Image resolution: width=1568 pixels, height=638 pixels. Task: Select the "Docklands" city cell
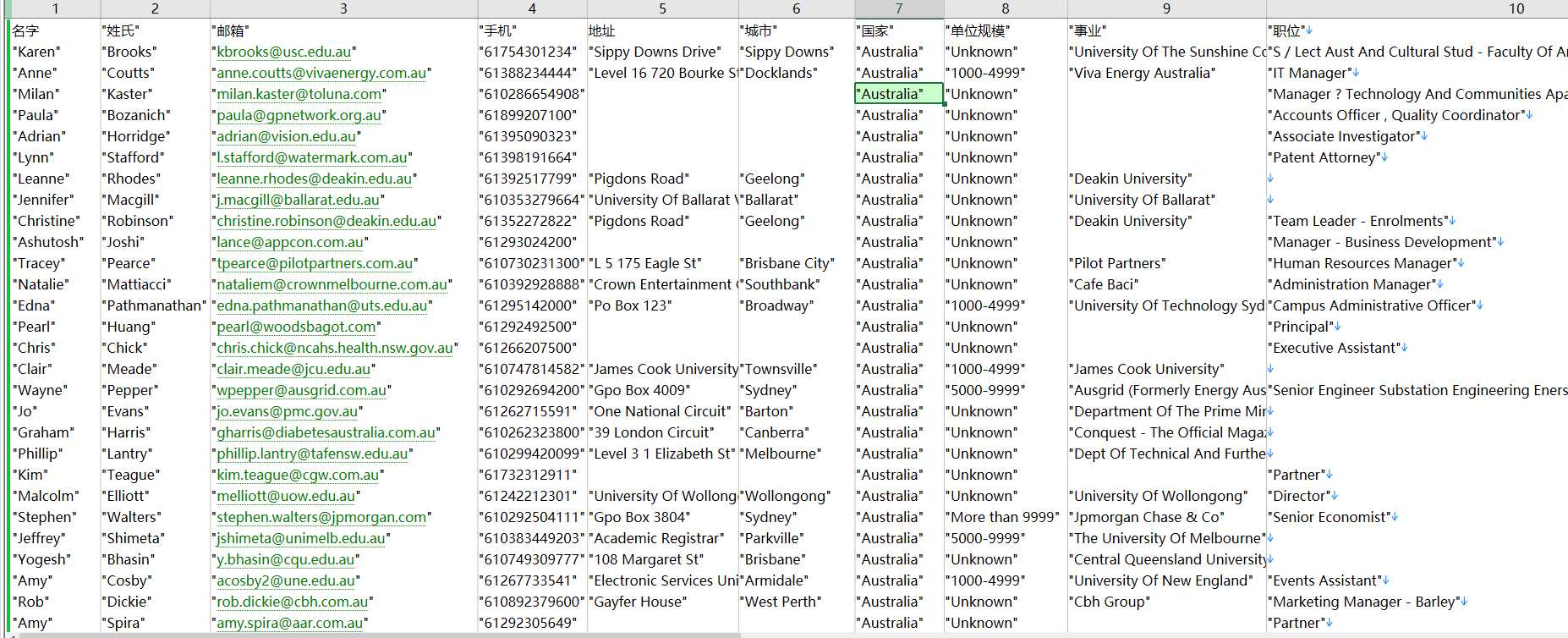[797, 73]
